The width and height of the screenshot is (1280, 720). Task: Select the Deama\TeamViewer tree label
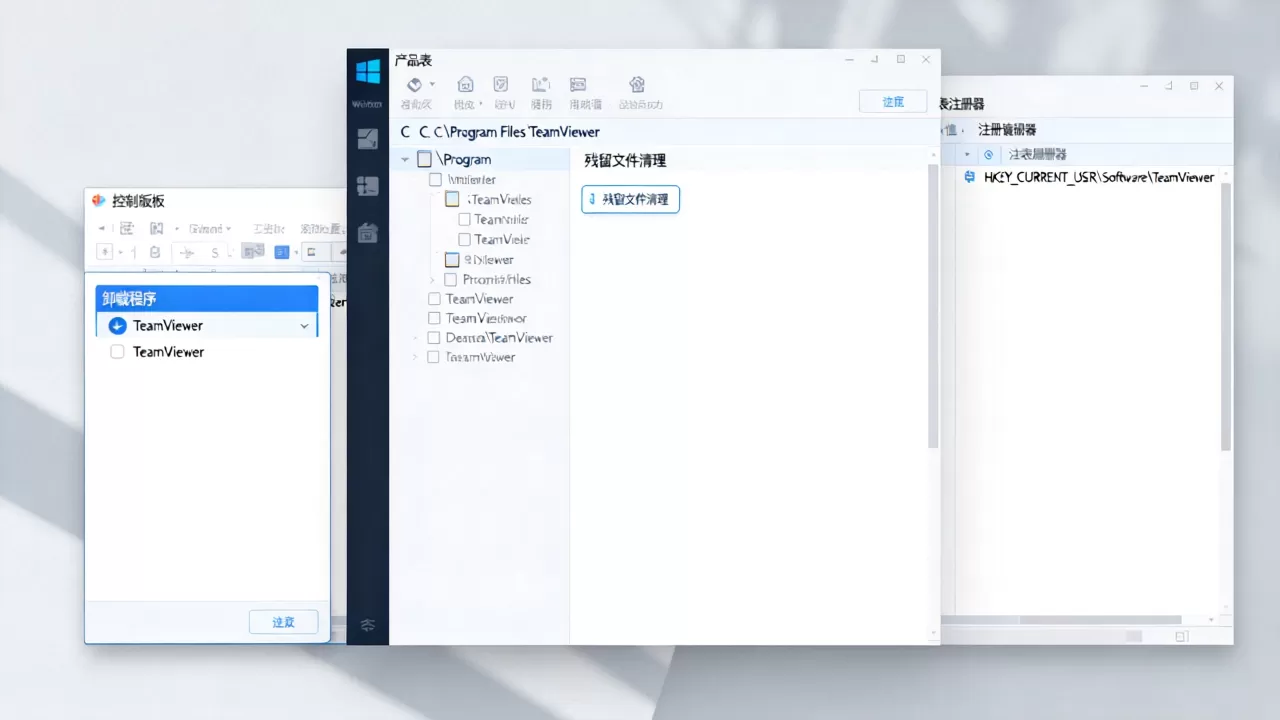point(499,338)
